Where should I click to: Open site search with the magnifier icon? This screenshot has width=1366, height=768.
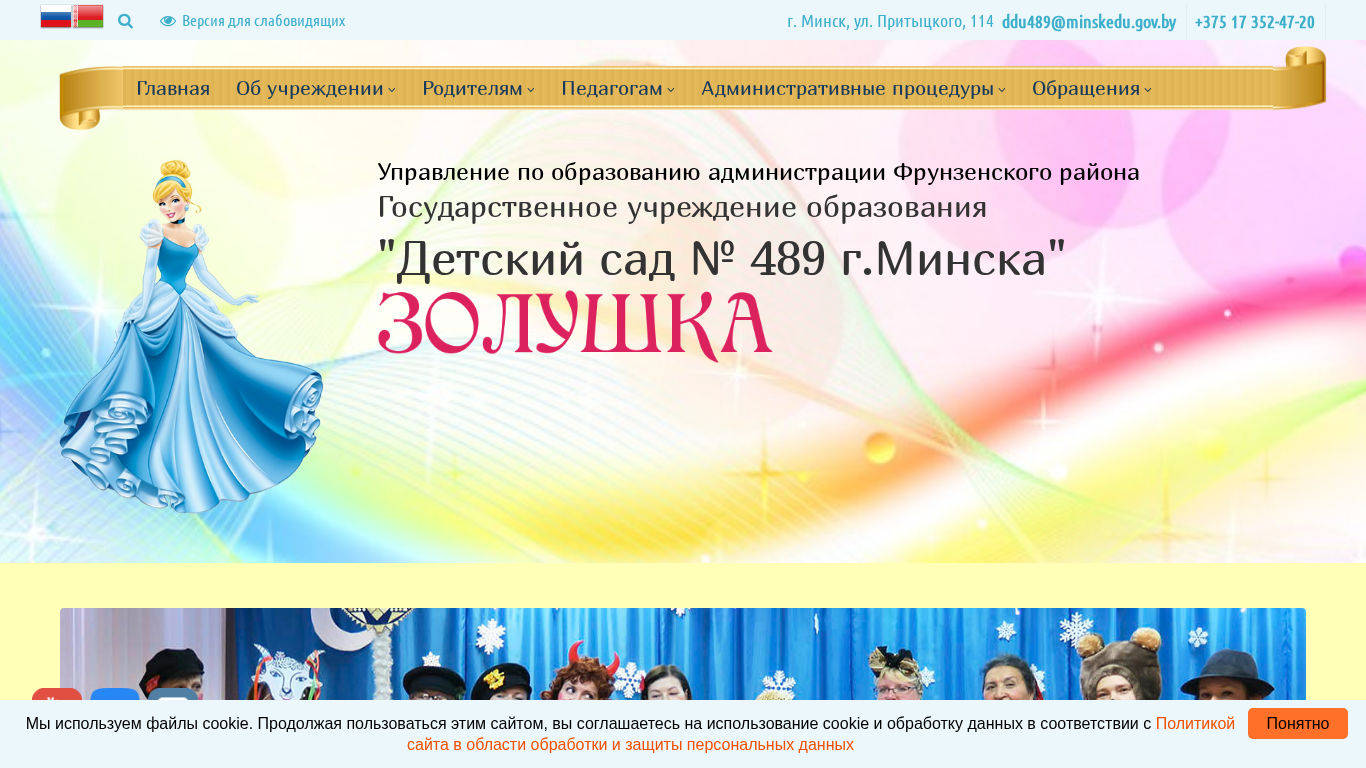125,21
